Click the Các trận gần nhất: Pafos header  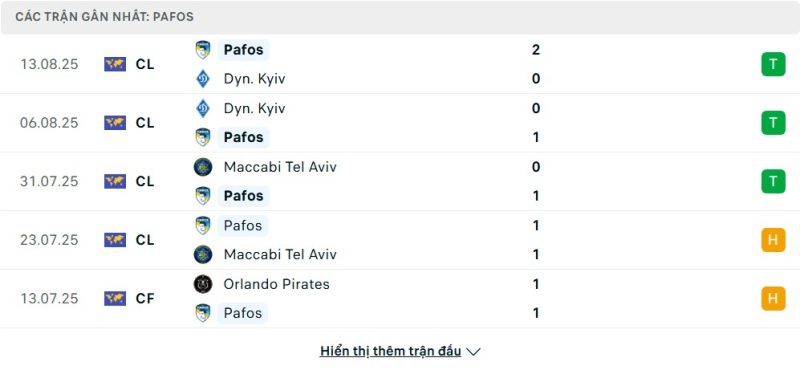point(105,17)
